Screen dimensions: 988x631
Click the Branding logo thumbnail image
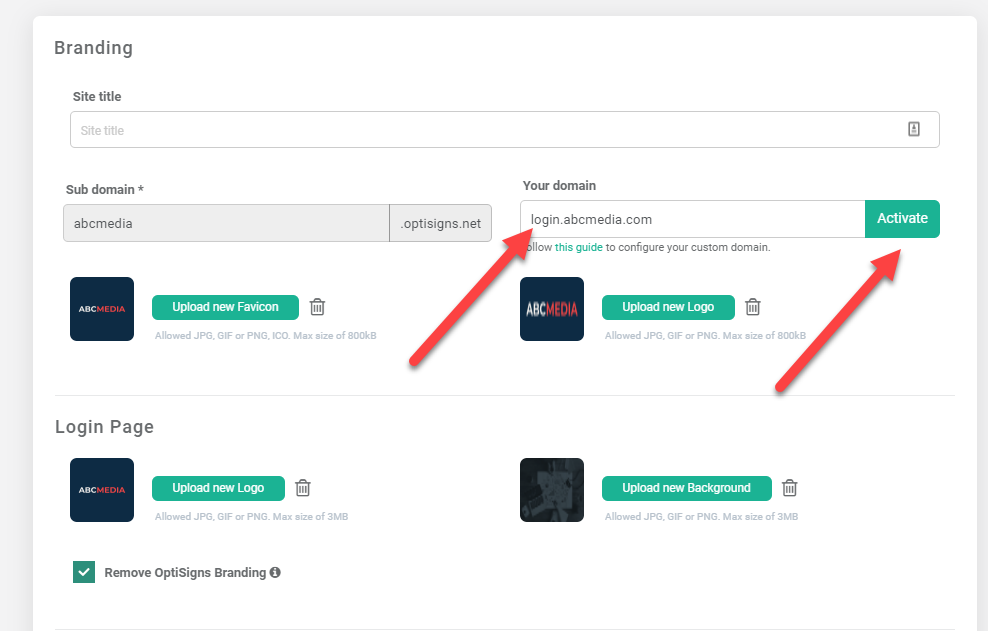coord(552,309)
